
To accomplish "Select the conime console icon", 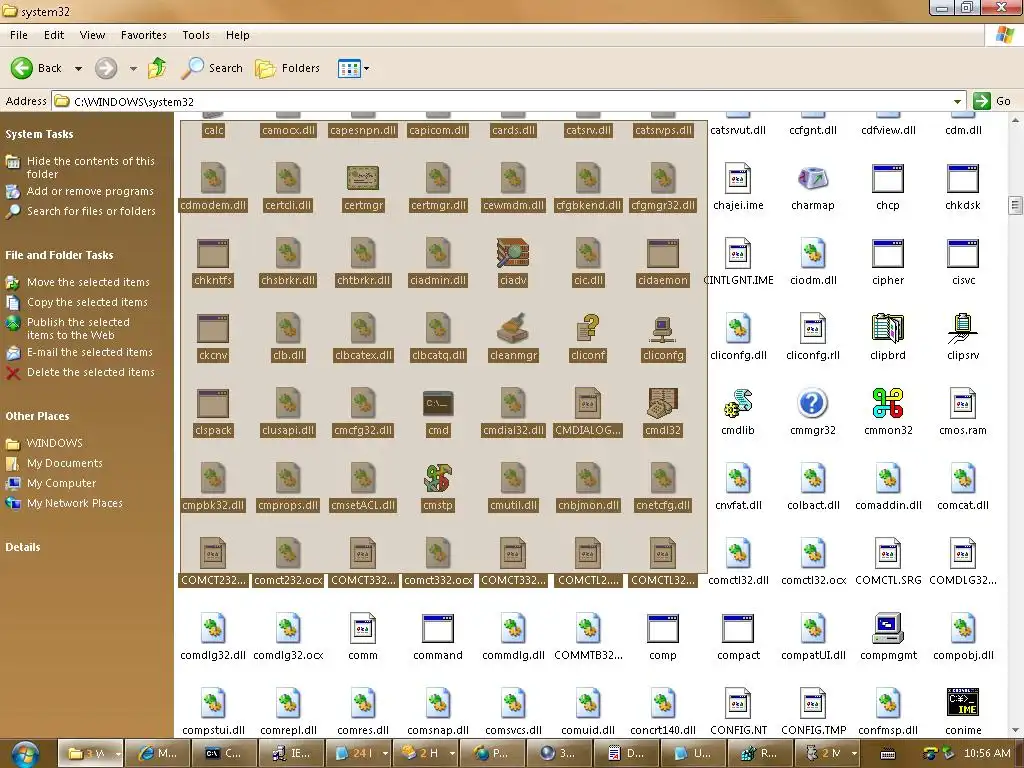I will [963, 703].
